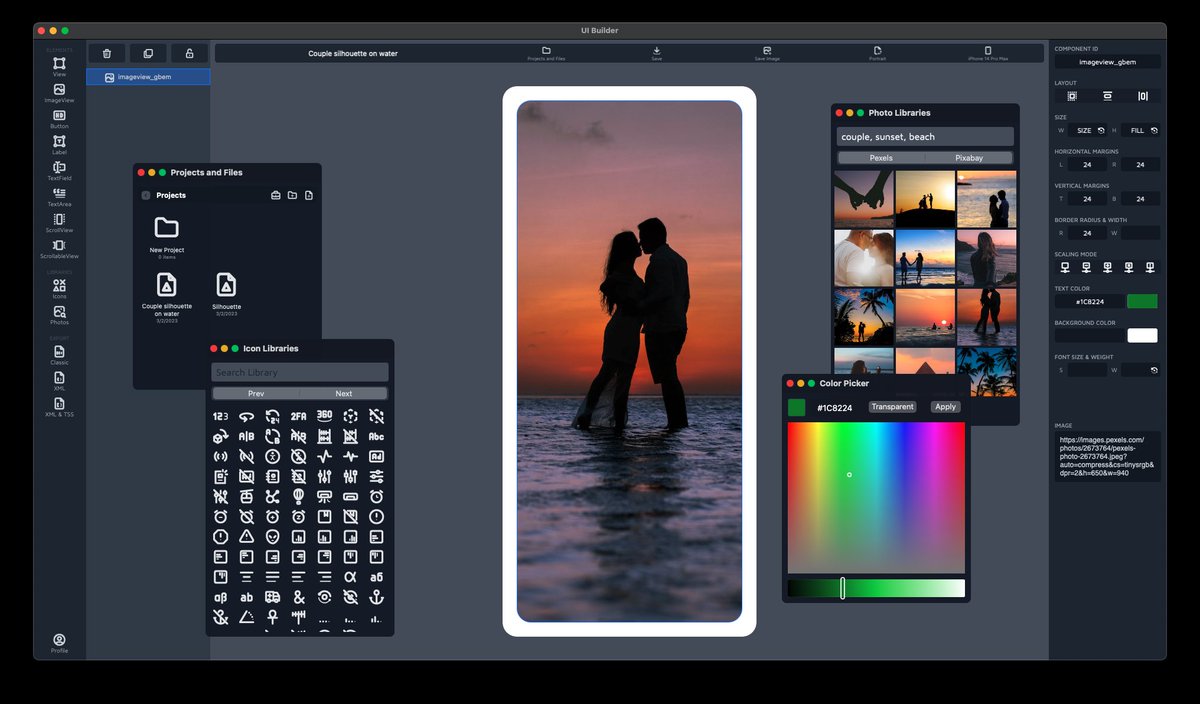This screenshot has width=1200, height=704.
Task: Select the third Layout mode option
Action: 1143,96
